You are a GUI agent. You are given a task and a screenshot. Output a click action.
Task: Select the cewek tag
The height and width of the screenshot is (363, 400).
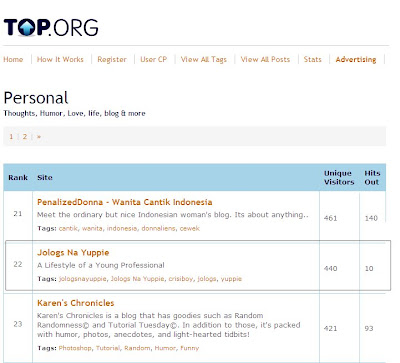pos(190,229)
